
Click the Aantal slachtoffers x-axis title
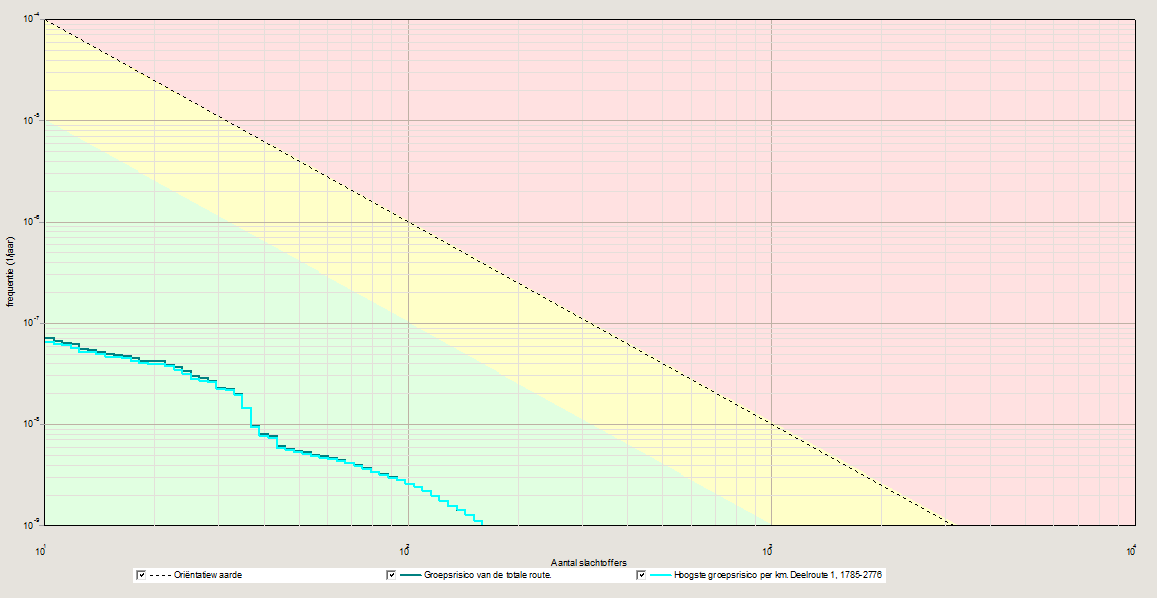pos(588,563)
